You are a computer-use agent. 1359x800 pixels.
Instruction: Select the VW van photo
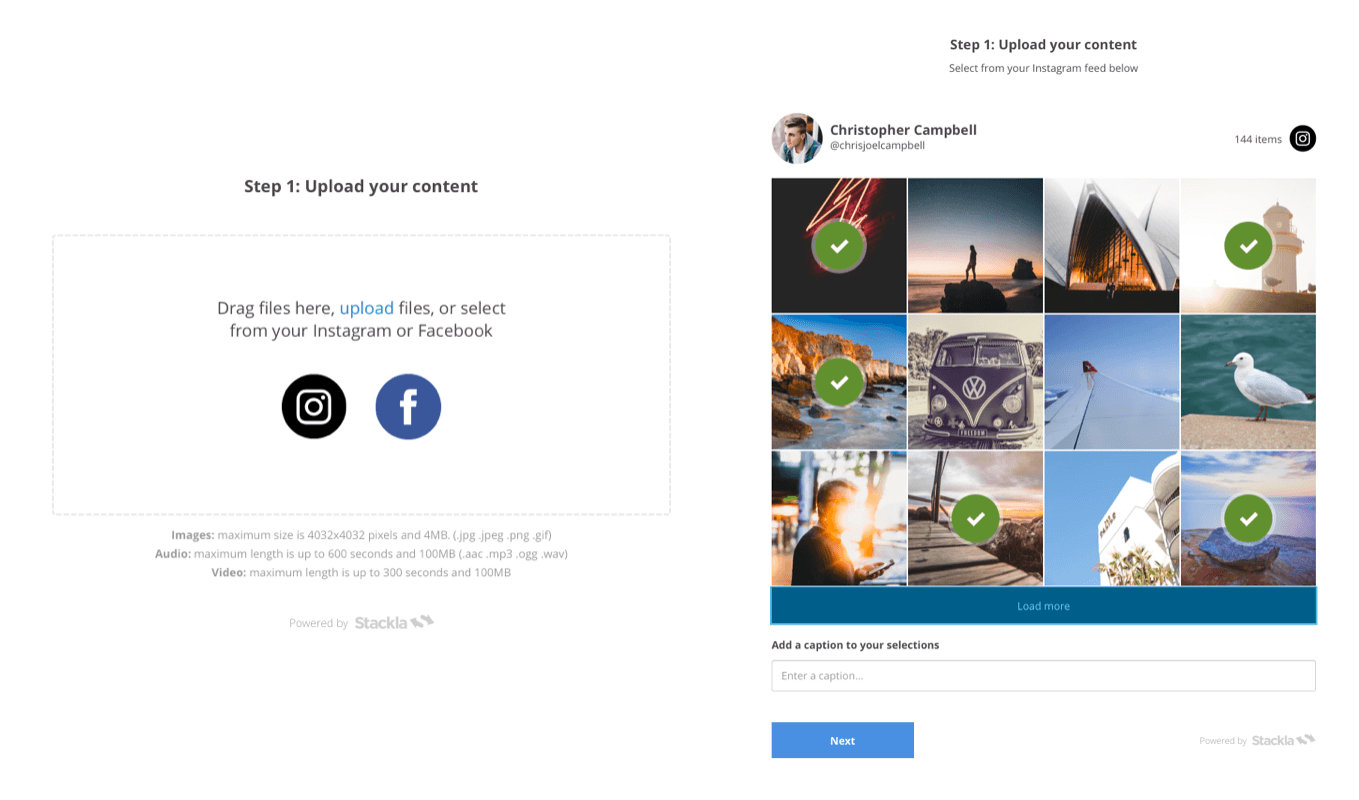pos(975,382)
